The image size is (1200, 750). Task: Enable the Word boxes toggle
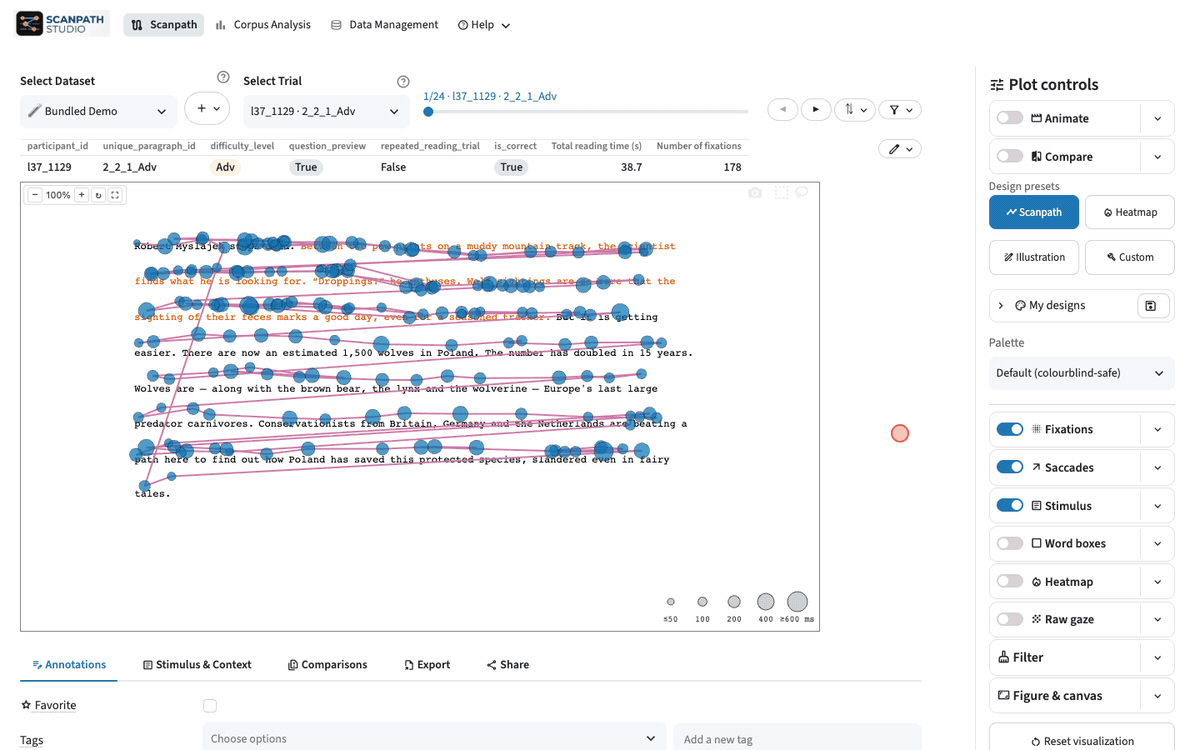pyautogui.click(x=1010, y=543)
